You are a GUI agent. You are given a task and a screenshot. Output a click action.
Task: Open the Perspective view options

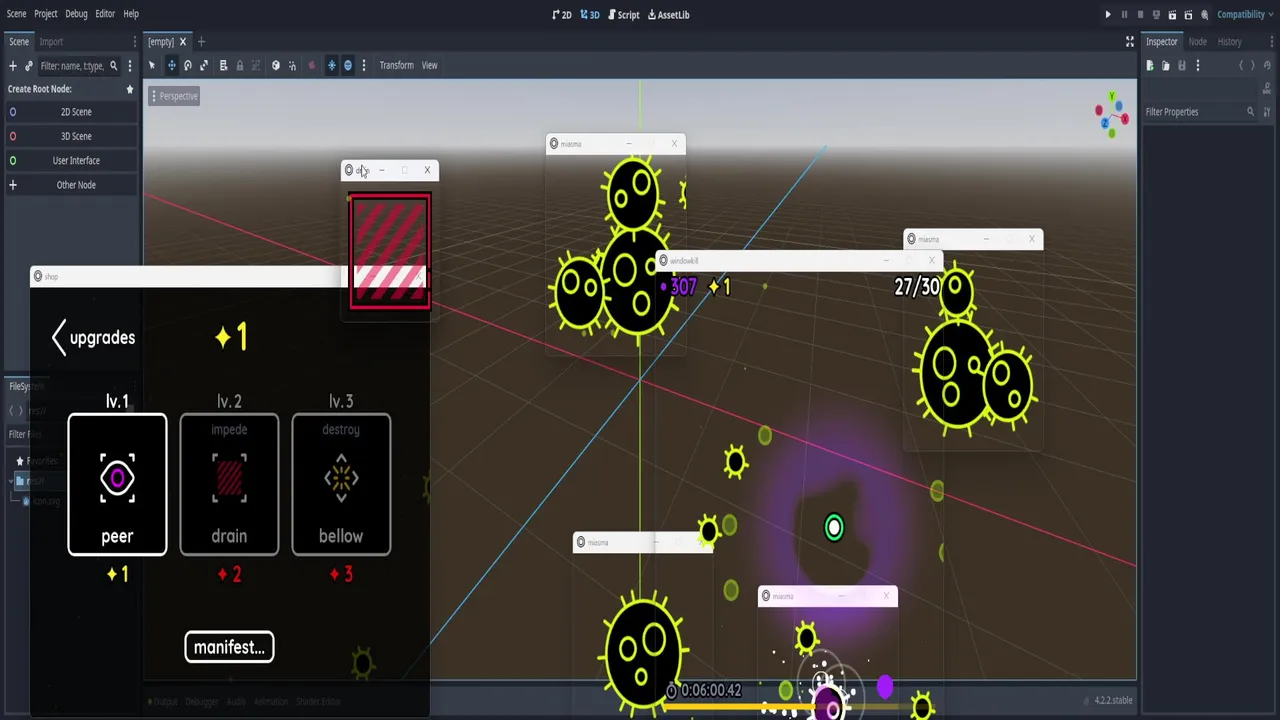coord(174,96)
